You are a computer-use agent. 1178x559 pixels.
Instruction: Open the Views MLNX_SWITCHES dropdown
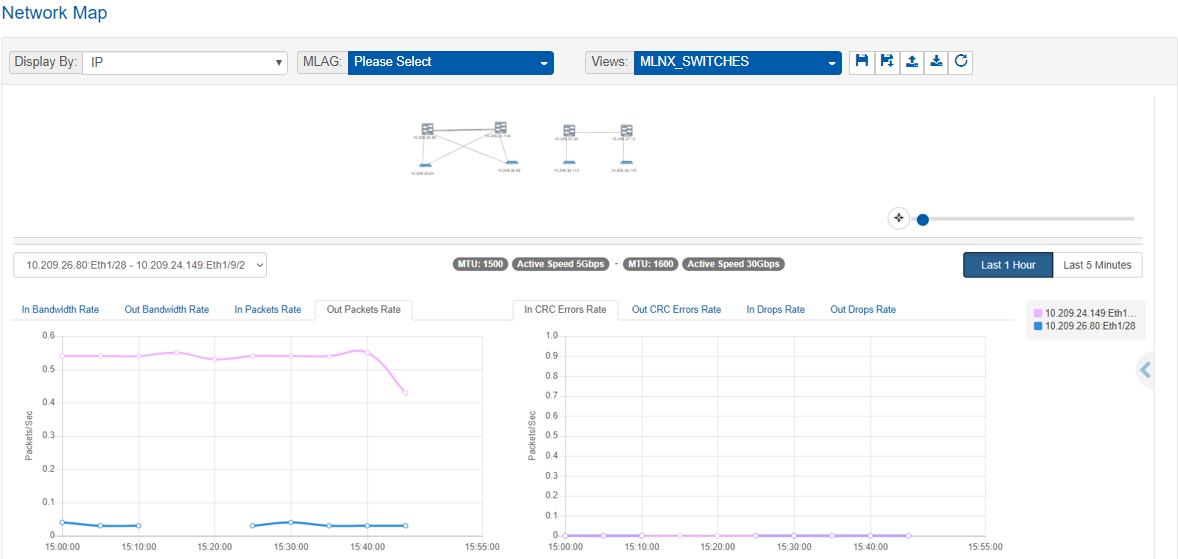click(737, 62)
